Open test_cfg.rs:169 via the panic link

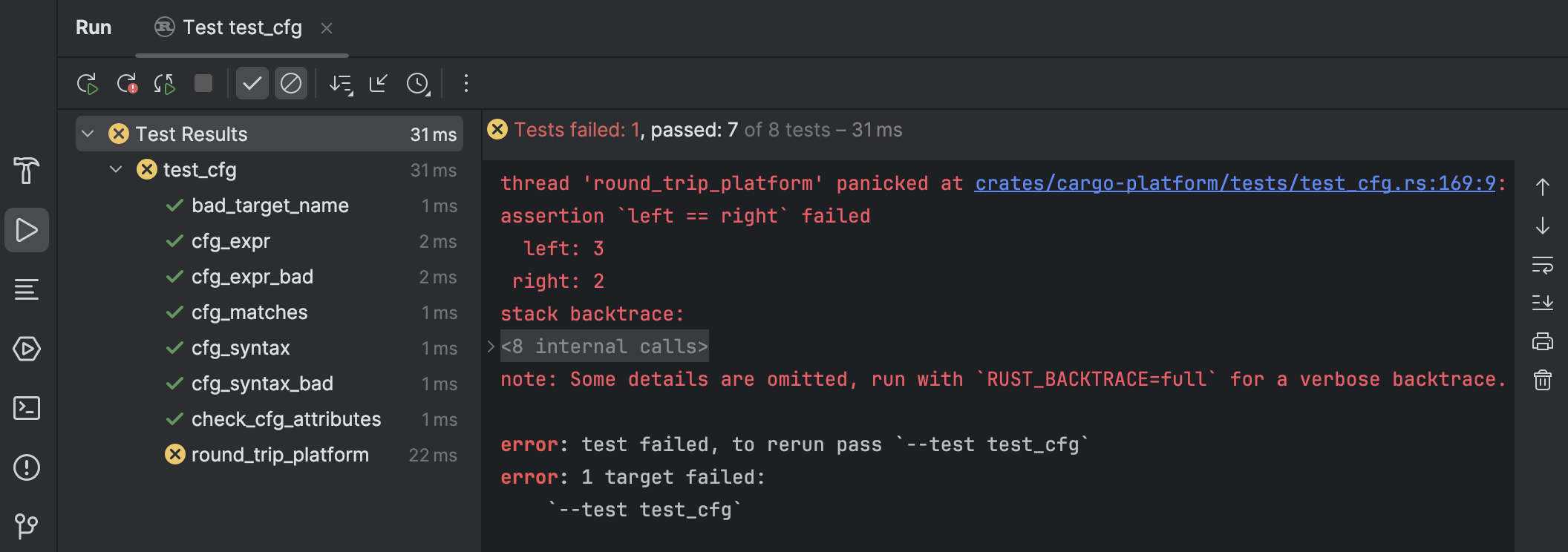pyautogui.click(x=1235, y=183)
